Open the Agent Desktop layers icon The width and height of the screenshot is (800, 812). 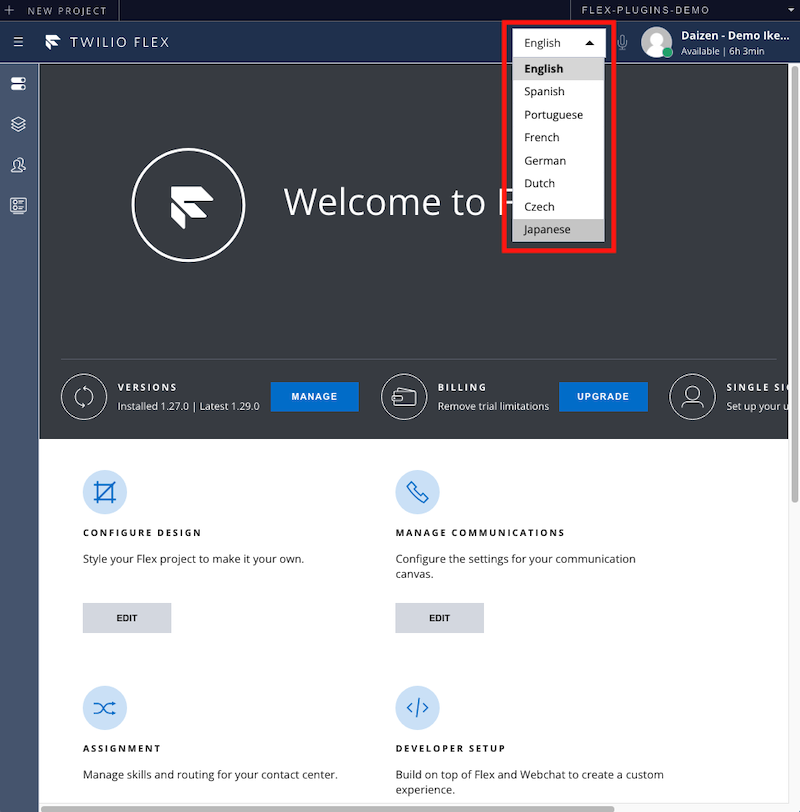(18, 124)
